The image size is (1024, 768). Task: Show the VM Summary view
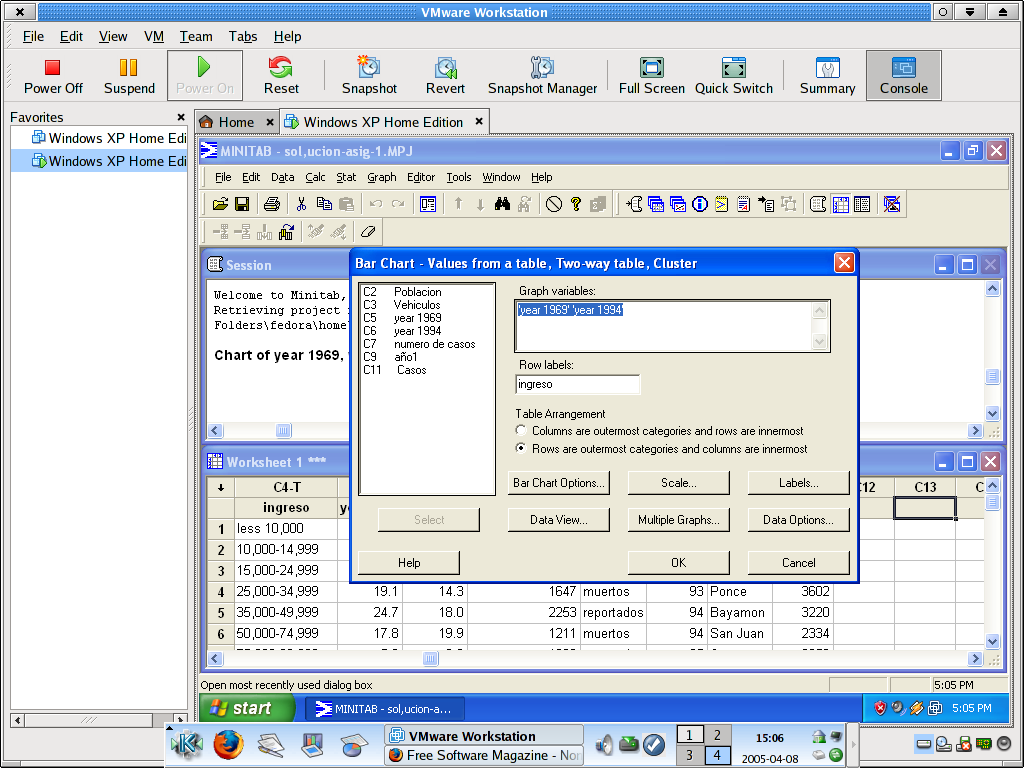point(827,76)
